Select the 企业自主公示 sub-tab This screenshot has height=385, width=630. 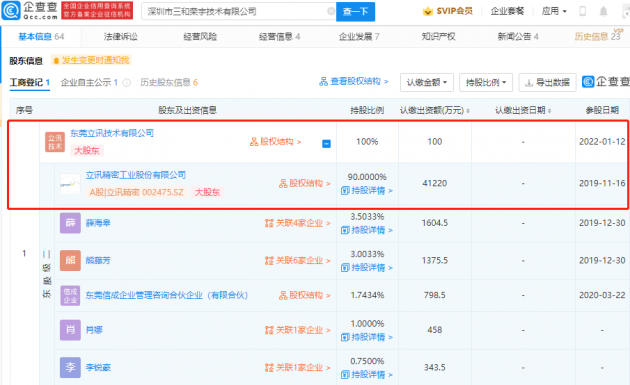click(x=89, y=82)
